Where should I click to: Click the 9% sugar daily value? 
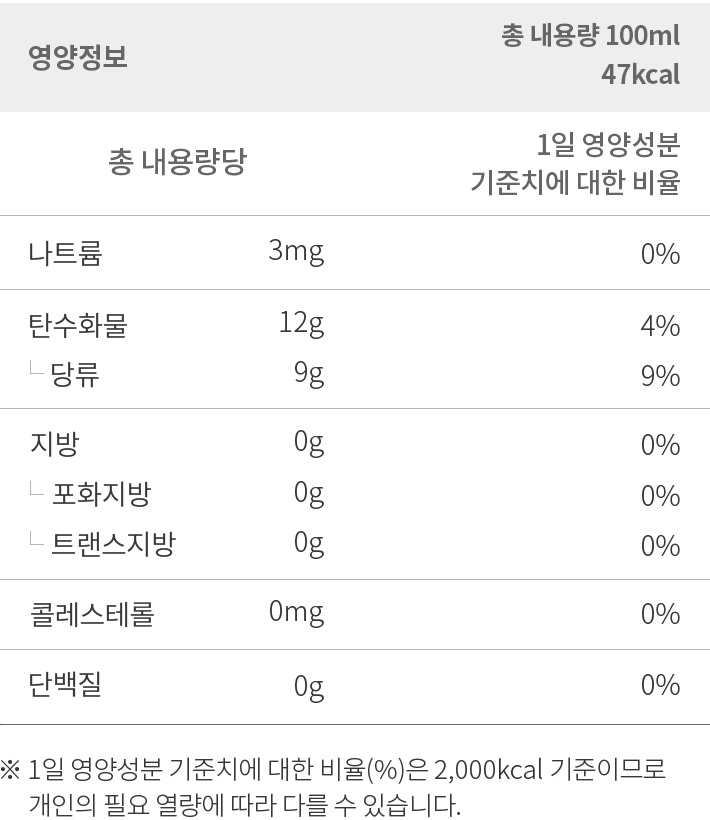(x=660, y=376)
